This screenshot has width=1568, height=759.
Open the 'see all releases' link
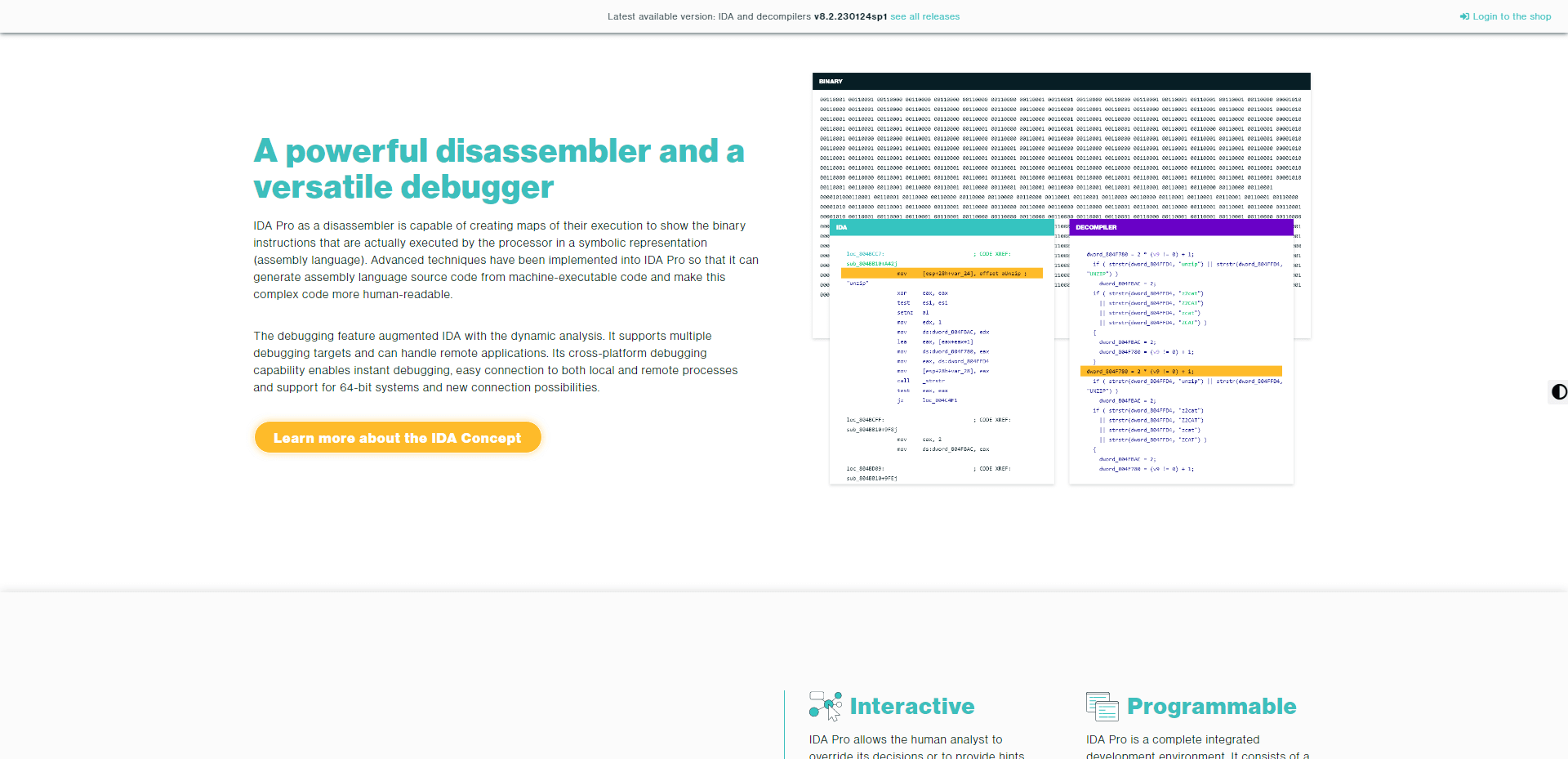[924, 16]
